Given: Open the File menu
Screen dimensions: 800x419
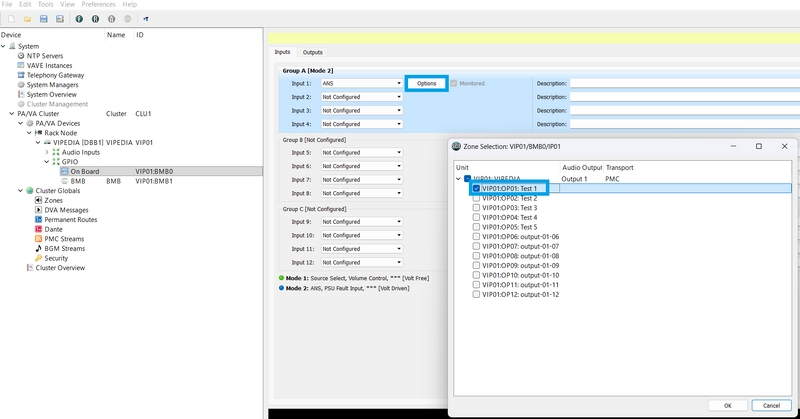Looking at the screenshot, I should tap(7, 4).
